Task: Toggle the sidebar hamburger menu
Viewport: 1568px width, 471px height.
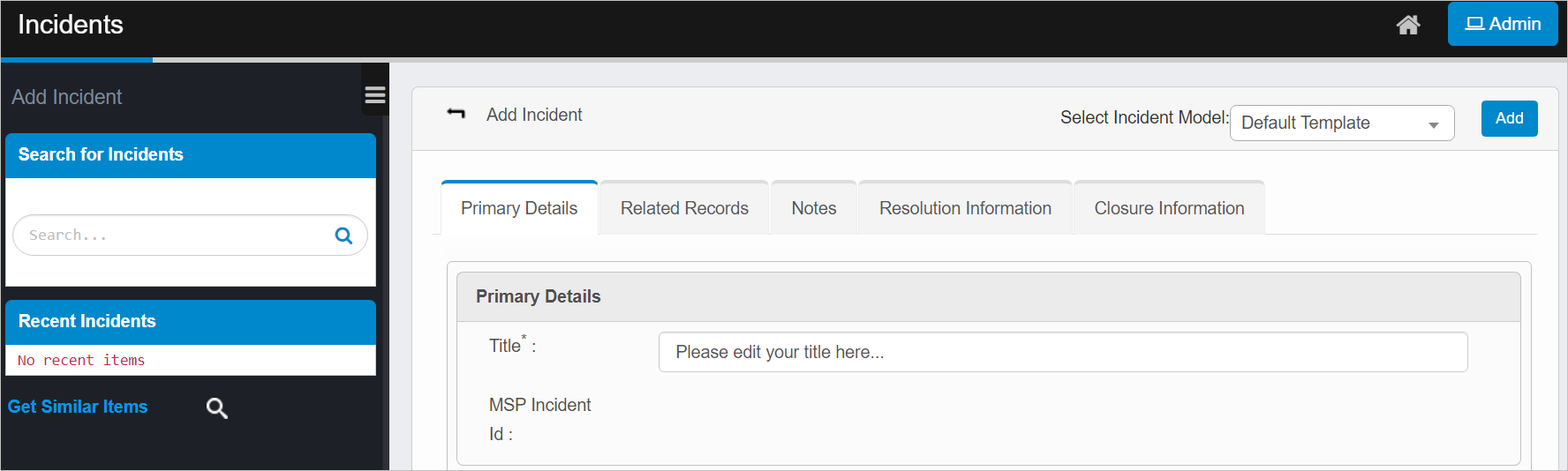Action: coord(375,95)
